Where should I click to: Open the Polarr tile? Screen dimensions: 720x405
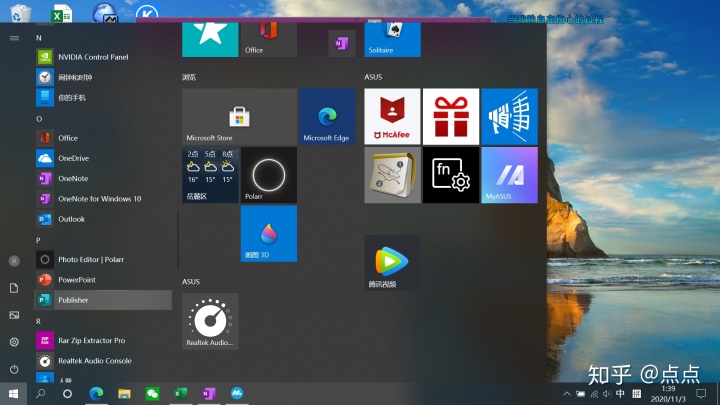(x=269, y=175)
